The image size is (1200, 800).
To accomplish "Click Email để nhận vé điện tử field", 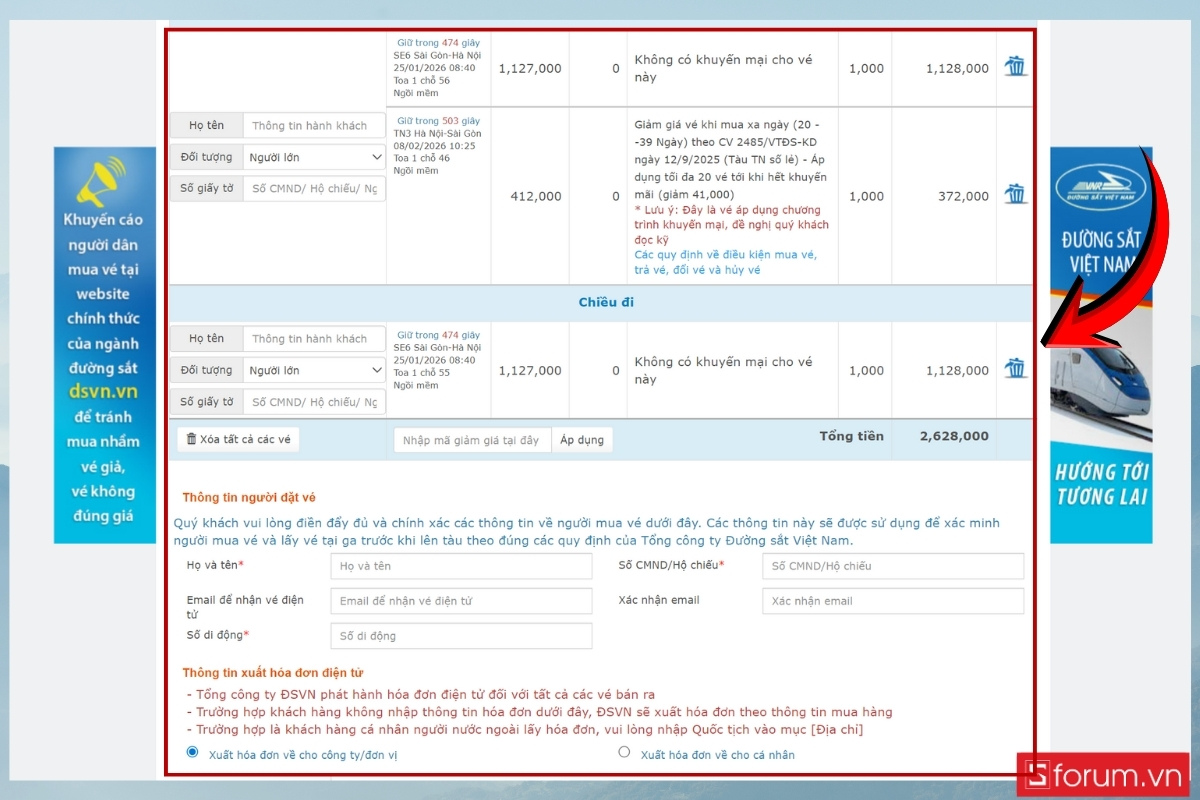I will click(461, 601).
